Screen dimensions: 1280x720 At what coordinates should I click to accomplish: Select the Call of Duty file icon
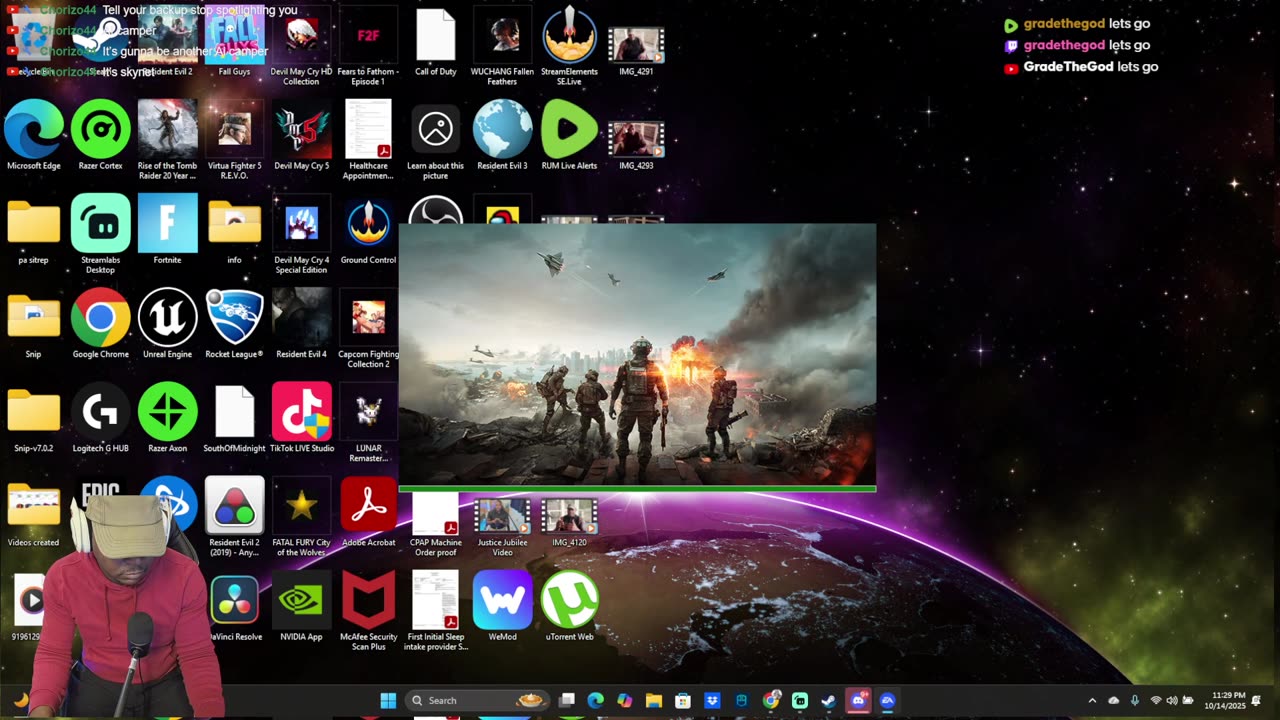click(x=435, y=42)
